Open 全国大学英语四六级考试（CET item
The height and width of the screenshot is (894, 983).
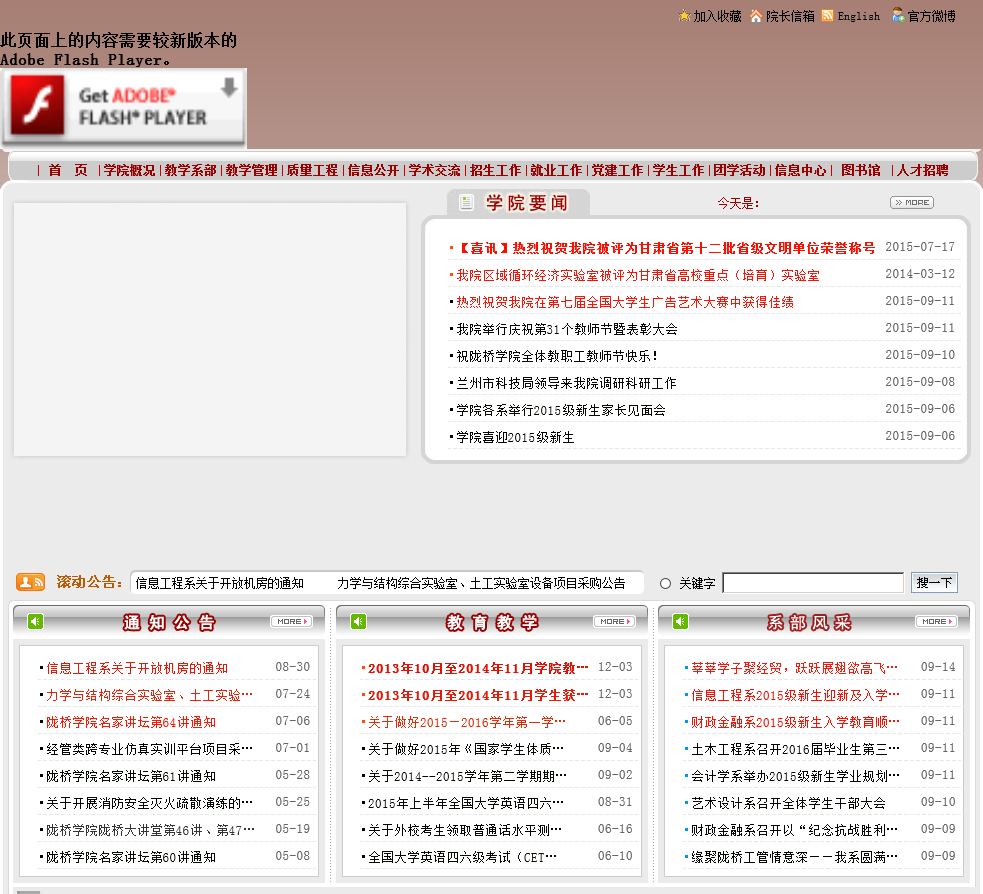pos(462,857)
